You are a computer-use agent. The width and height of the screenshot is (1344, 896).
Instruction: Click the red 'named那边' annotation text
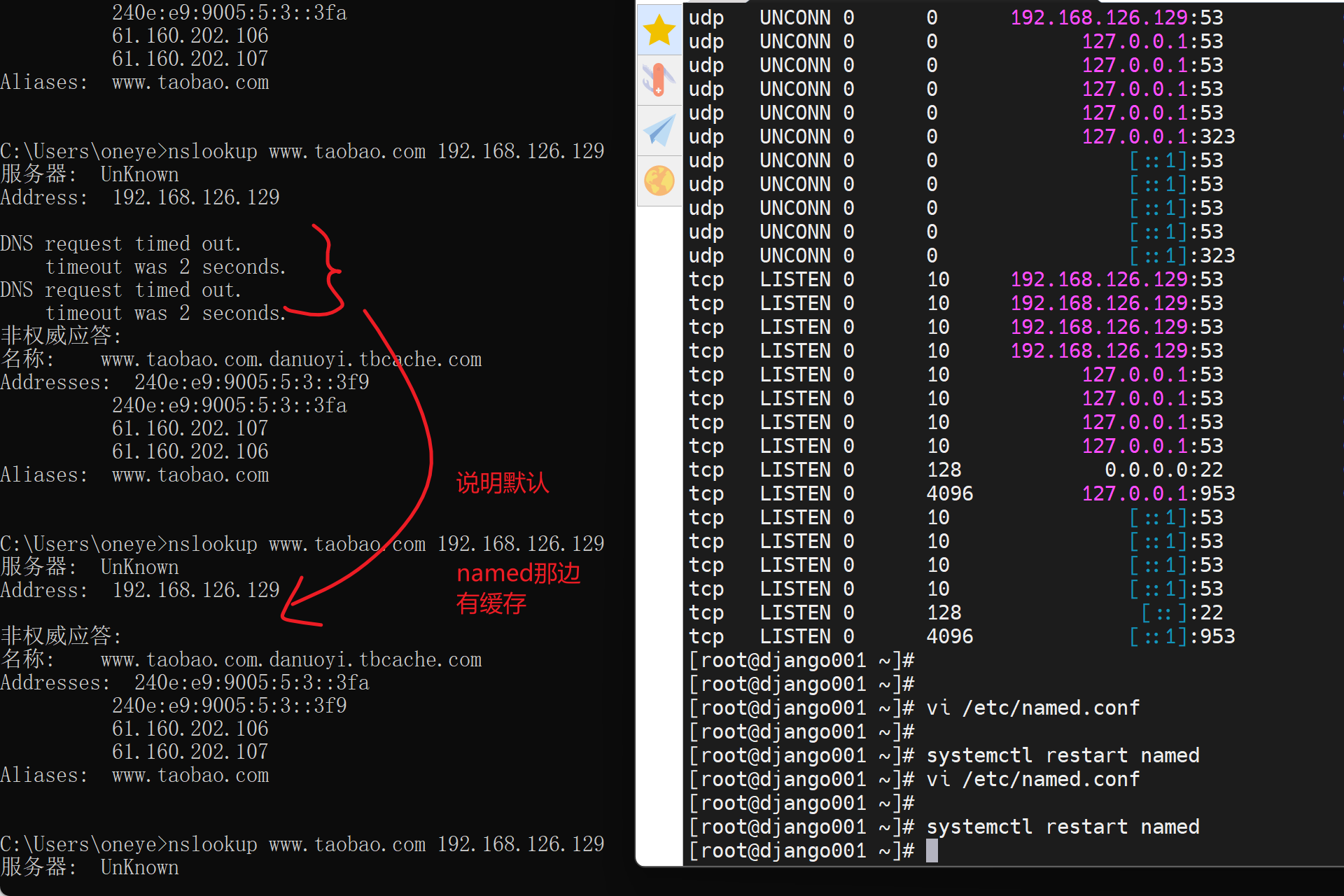[x=518, y=573]
